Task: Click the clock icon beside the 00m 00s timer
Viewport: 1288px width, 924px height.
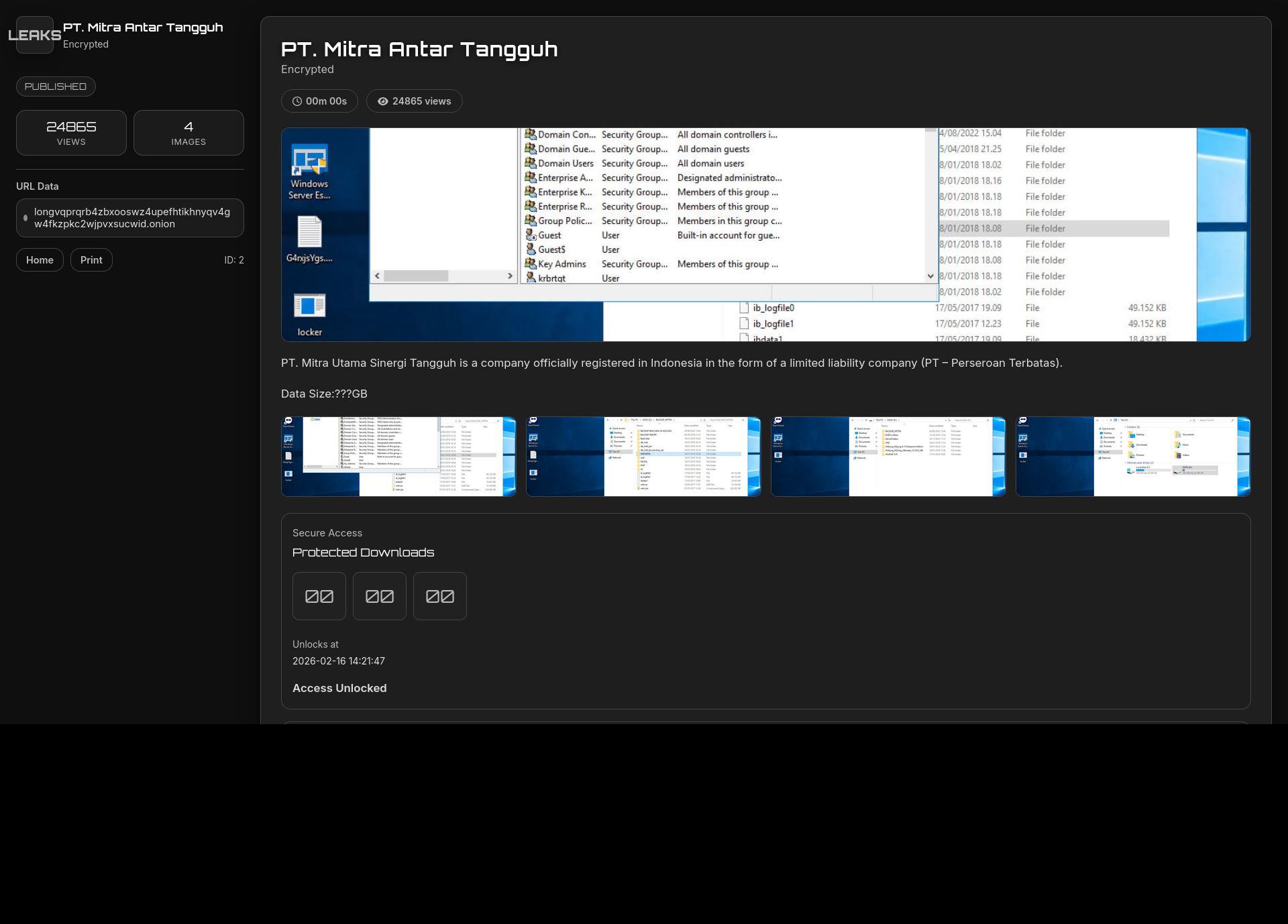Action: click(x=297, y=101)
